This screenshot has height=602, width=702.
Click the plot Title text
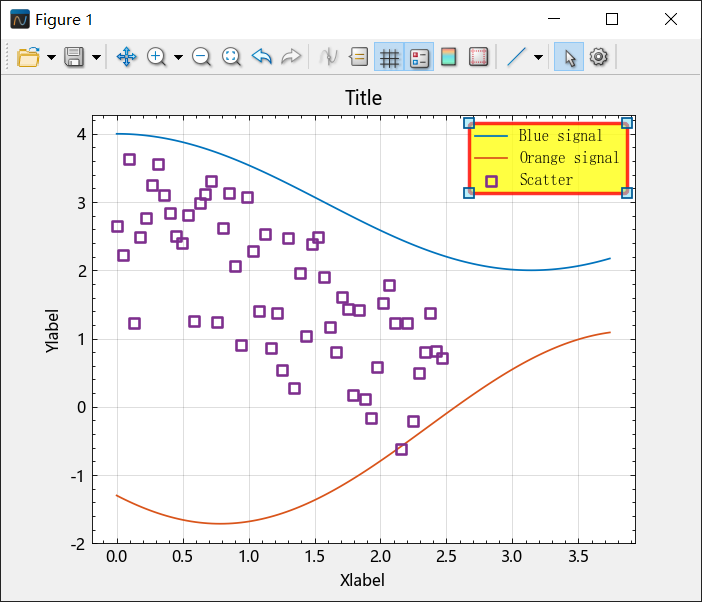363,98
